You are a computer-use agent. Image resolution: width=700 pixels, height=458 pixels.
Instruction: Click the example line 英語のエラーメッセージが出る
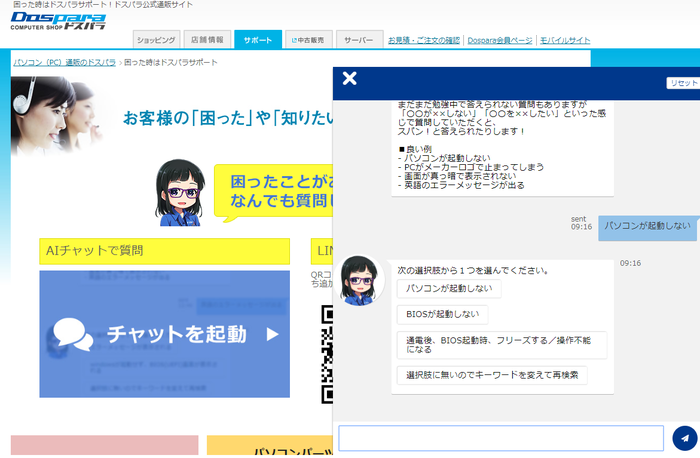(x=461, y=185)
